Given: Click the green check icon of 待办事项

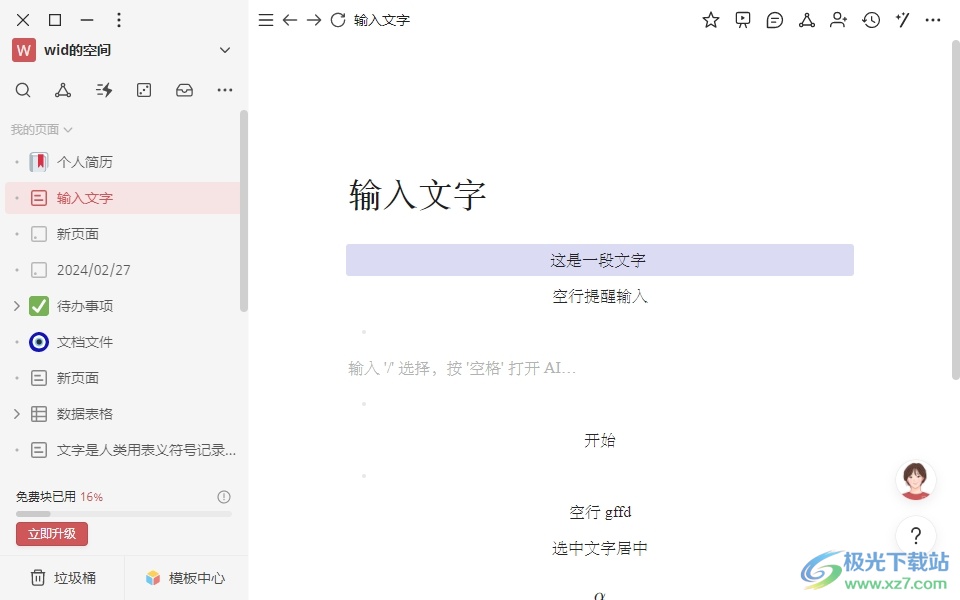Looking at the screenshot, I should (x=39, y=306).
